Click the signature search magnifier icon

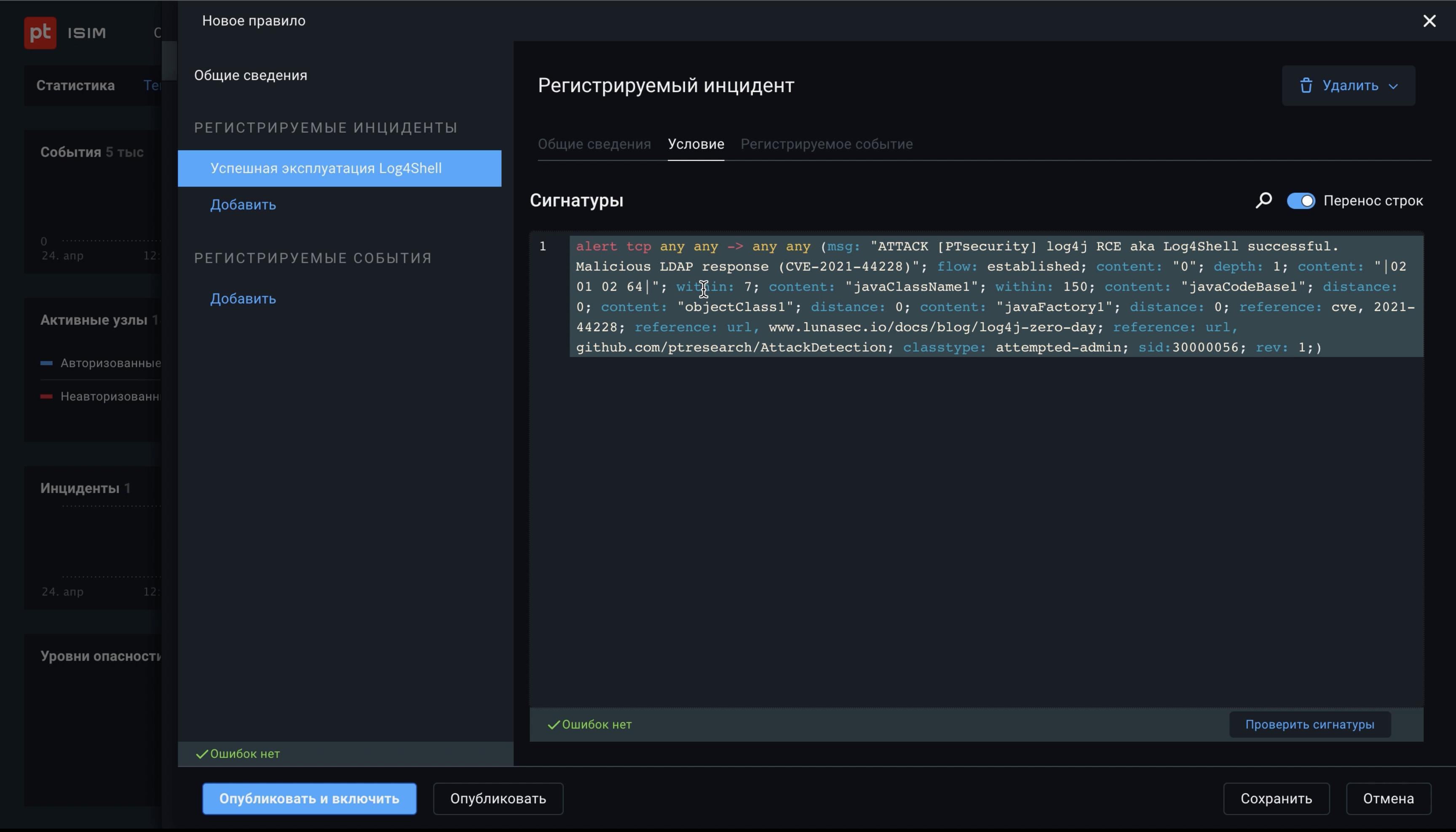click(x=1263, y=200)
